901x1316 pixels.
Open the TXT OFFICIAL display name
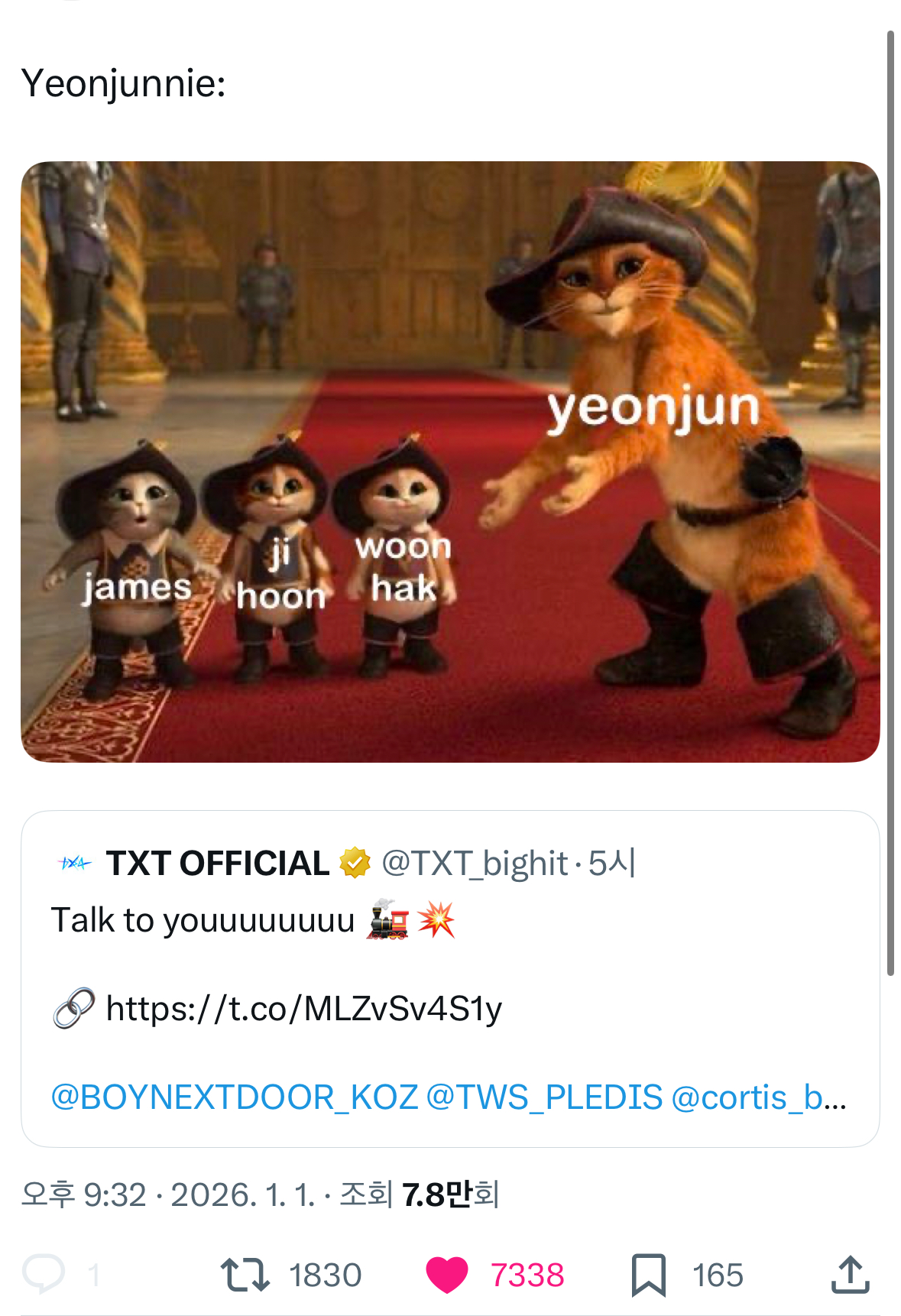click(217, 863)
